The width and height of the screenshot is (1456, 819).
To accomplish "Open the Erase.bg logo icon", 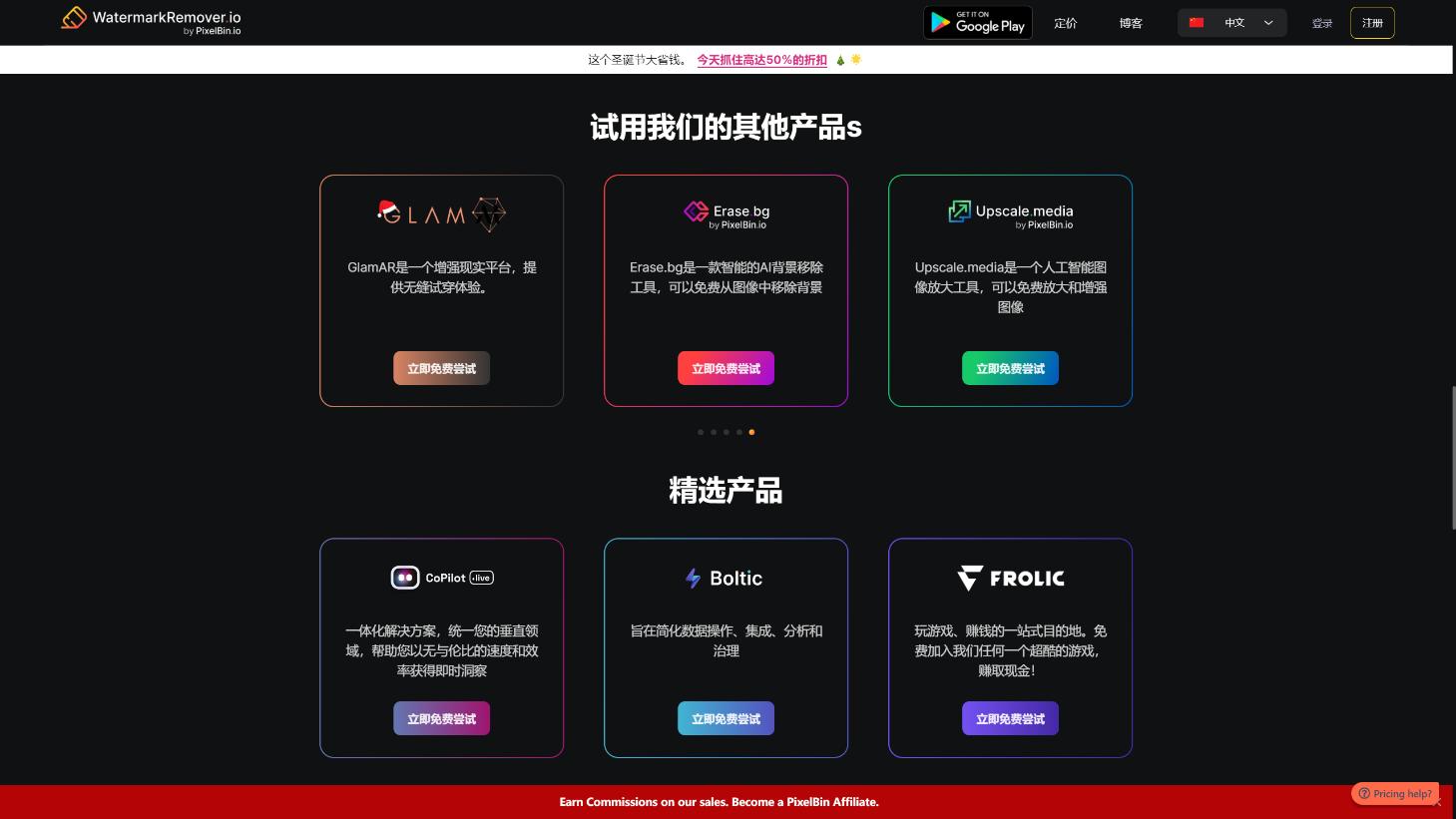I will coord(696,210).
